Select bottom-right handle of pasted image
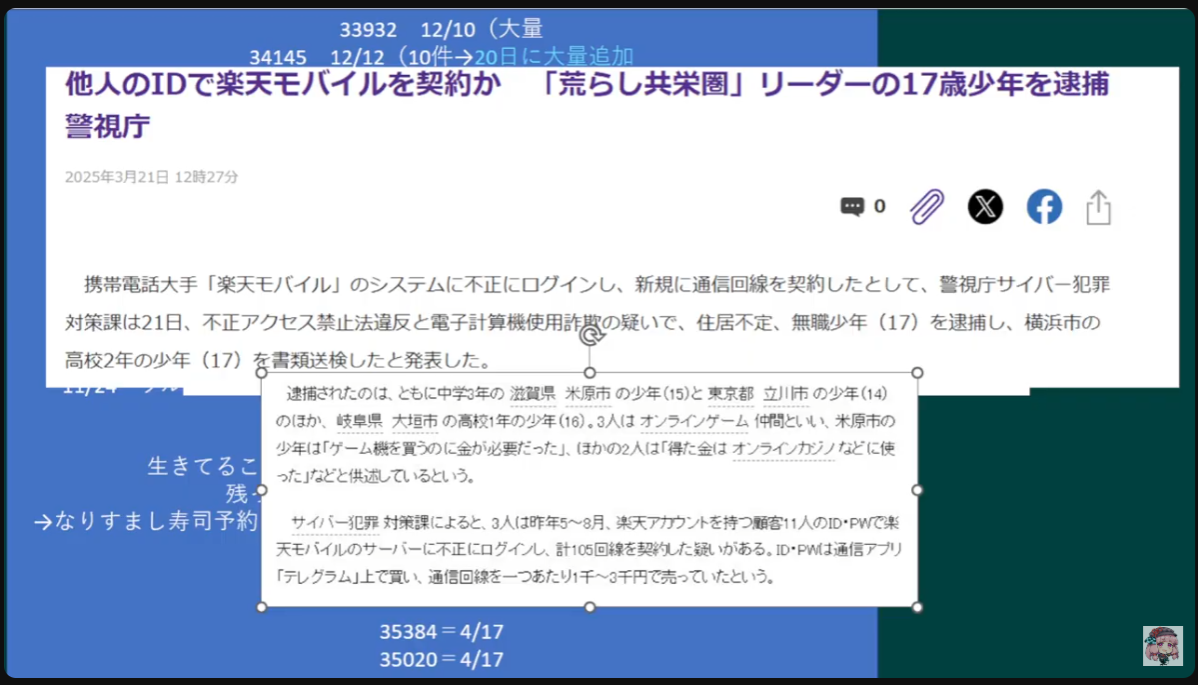Screen dimensions: 1198x685 [x=918, y=607]
